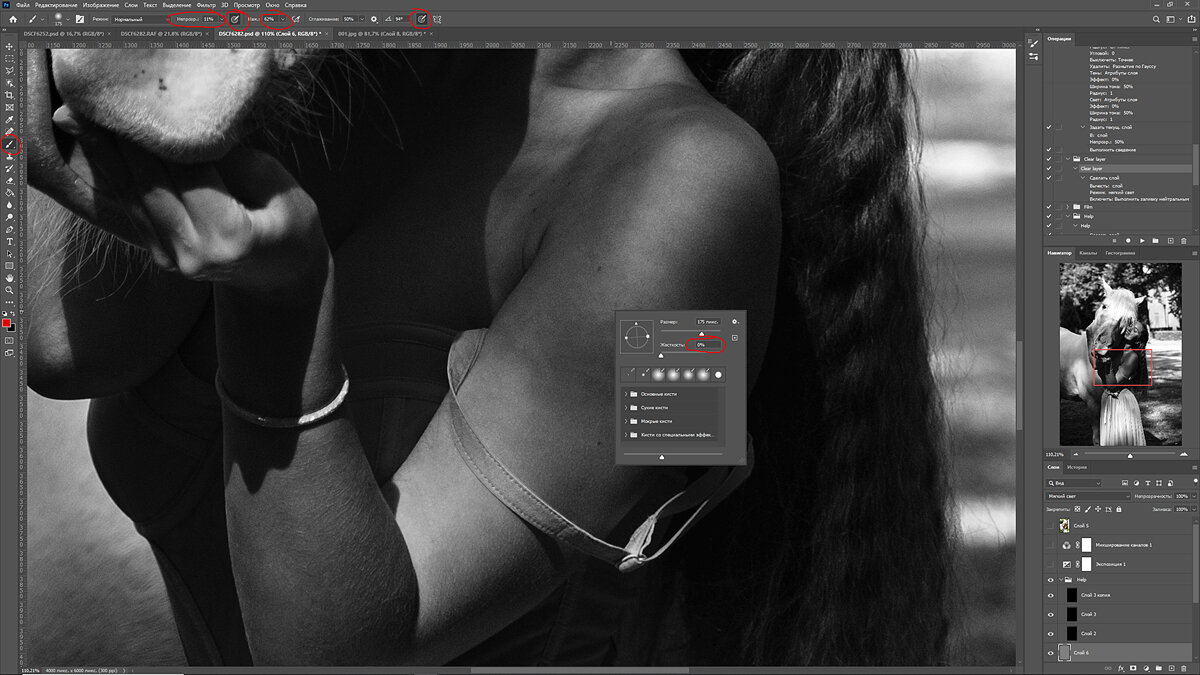The height and width of the screenshot is (675, 1200).
Task: Click the navigator zoom slider
Action: point(1130,455)
